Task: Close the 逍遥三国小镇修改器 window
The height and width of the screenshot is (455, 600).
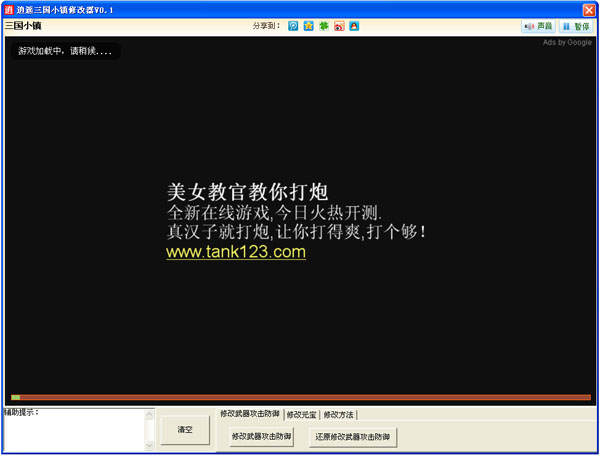Action: coord(589,10)
